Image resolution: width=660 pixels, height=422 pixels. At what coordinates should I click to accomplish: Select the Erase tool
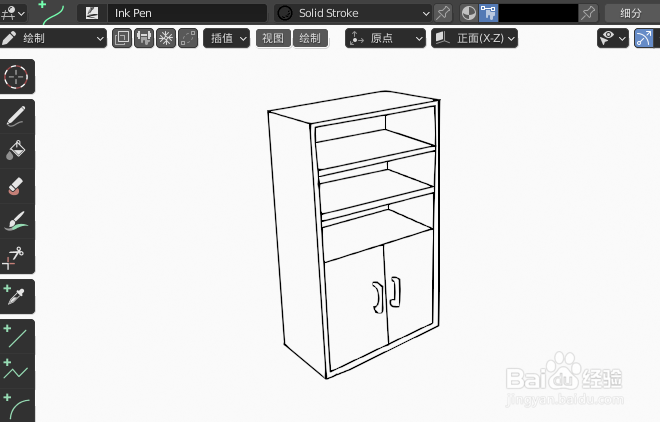point(17,186)
